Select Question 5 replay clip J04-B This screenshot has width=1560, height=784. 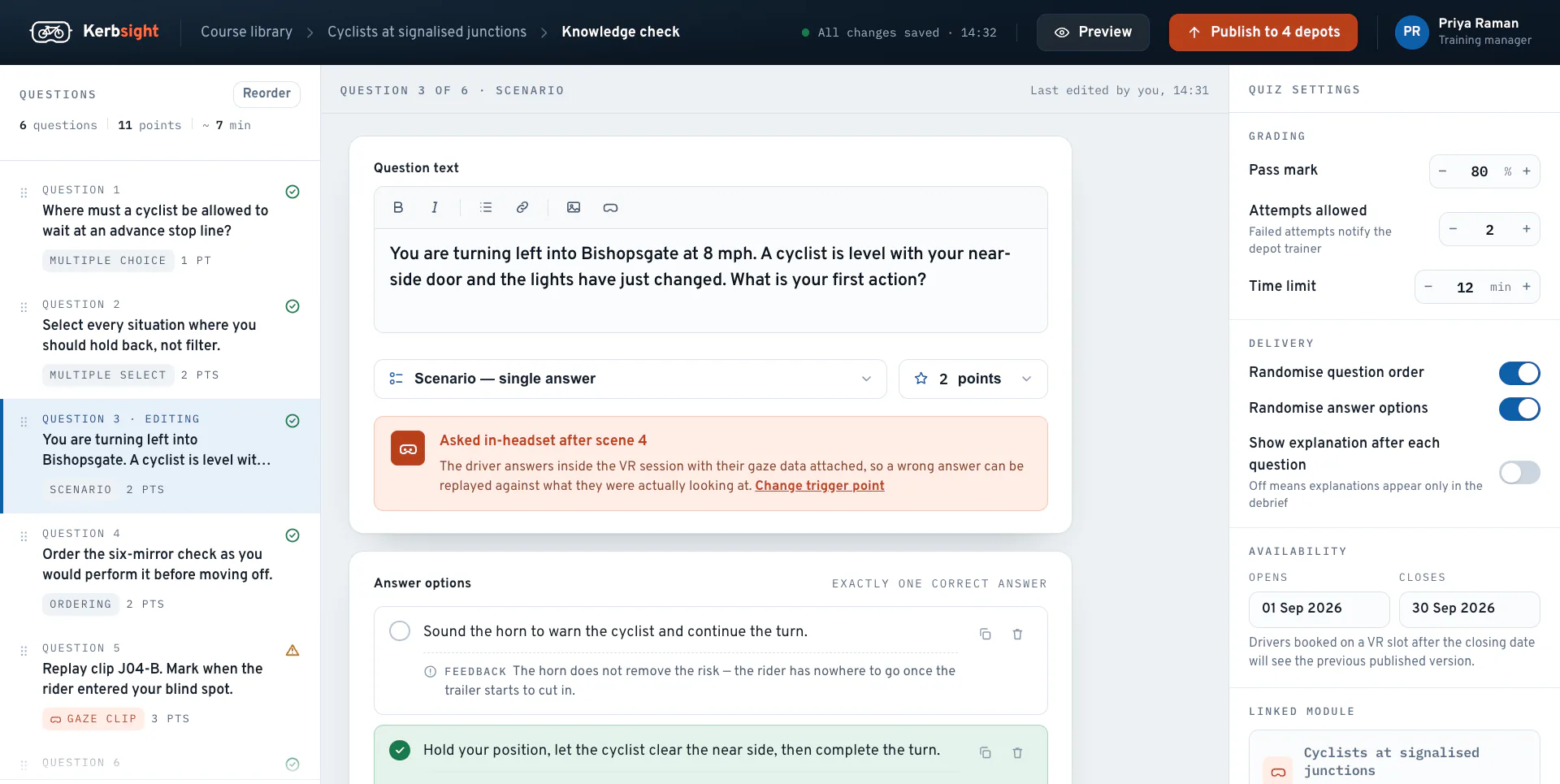click(160, 684)
